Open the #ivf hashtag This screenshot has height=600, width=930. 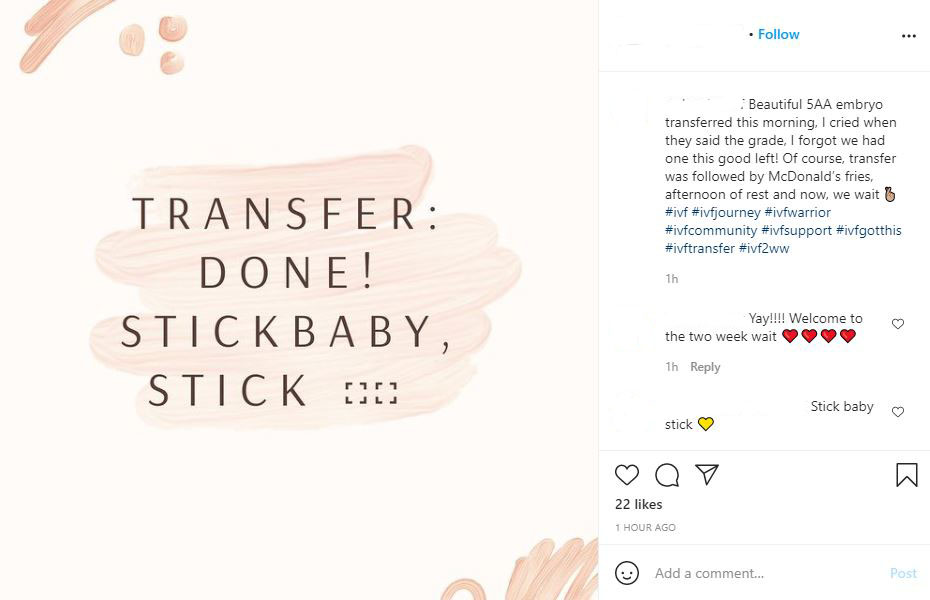point(676,212)
